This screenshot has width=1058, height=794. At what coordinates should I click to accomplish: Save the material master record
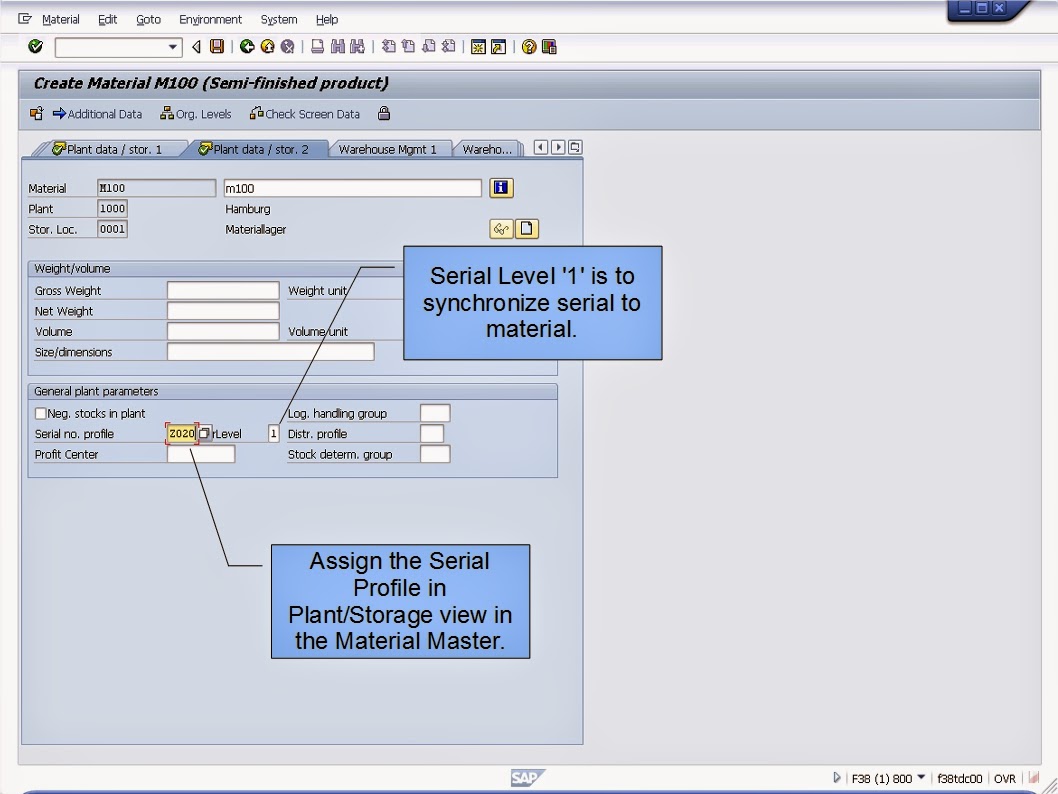[217, 47]
